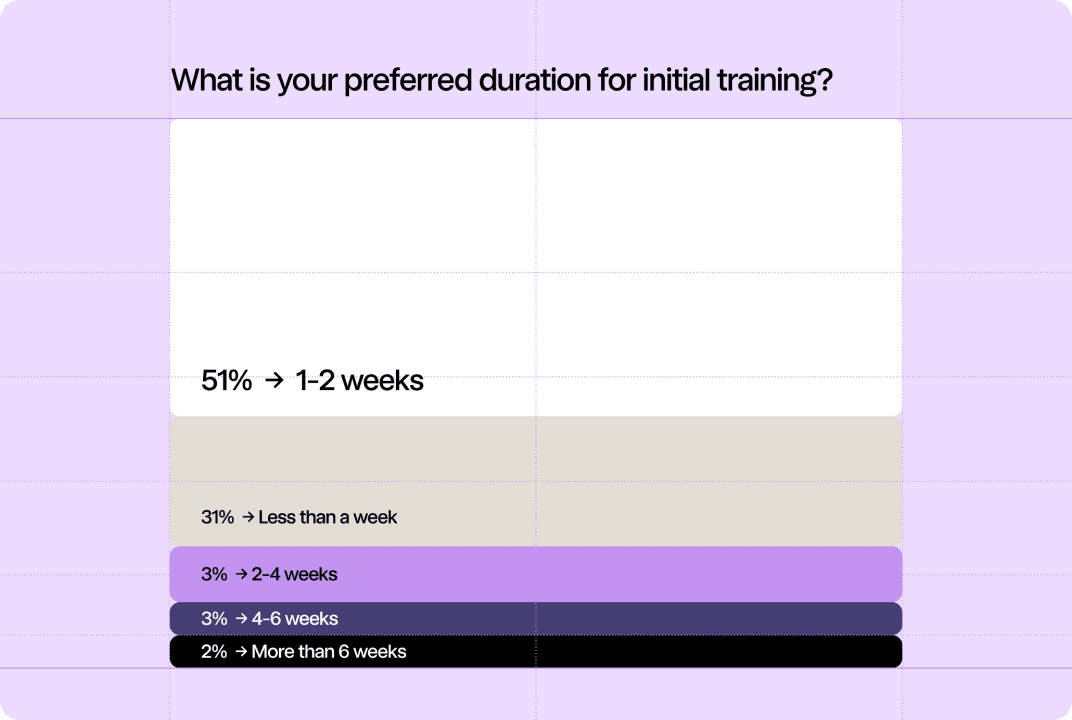Screen dimensions: 1072x720
Task: Click the arrow before More than 6 weeks
Action: click(241, 652)
